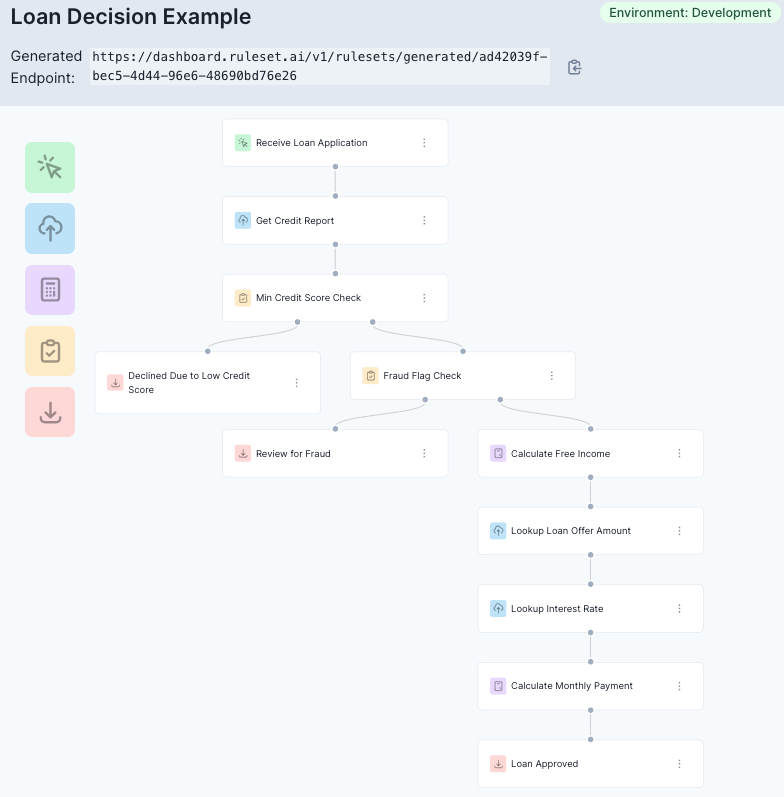The image size is (784, 797).
Task: Select the purple calculator palette icon
Action: (x=50, y=290)
